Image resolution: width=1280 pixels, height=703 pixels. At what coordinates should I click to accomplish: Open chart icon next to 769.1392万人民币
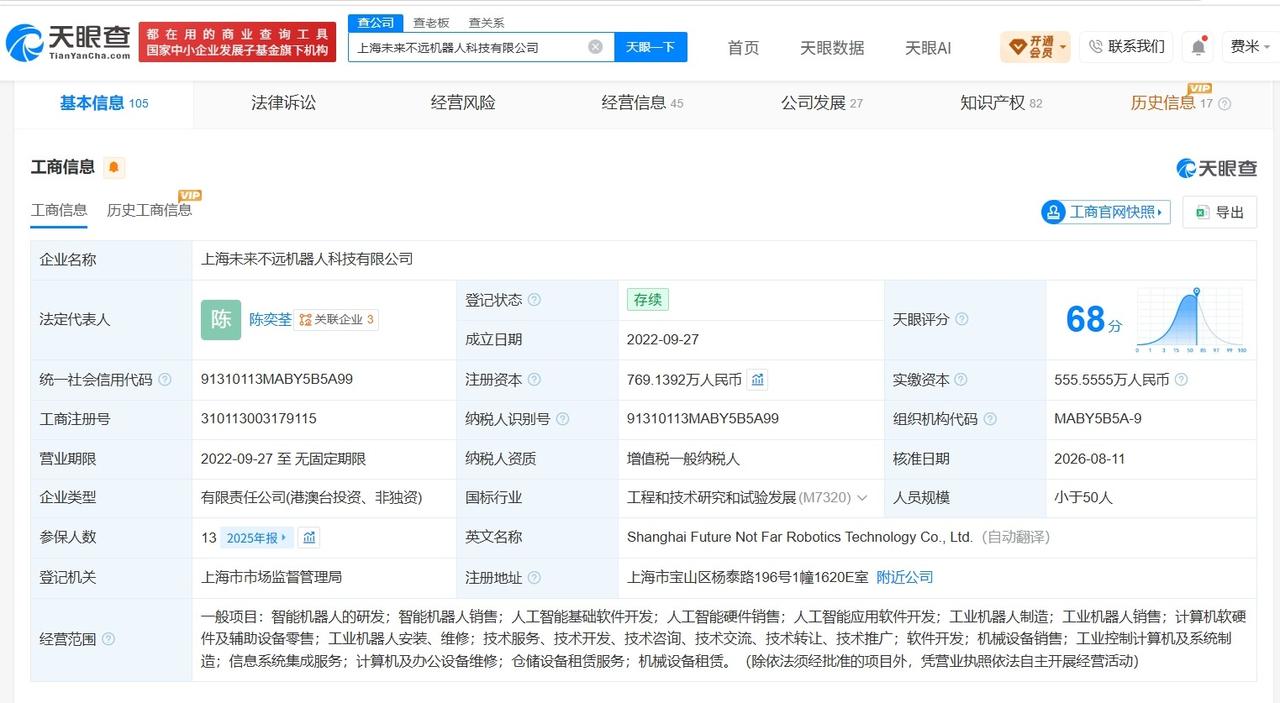[x=758, y=380]
